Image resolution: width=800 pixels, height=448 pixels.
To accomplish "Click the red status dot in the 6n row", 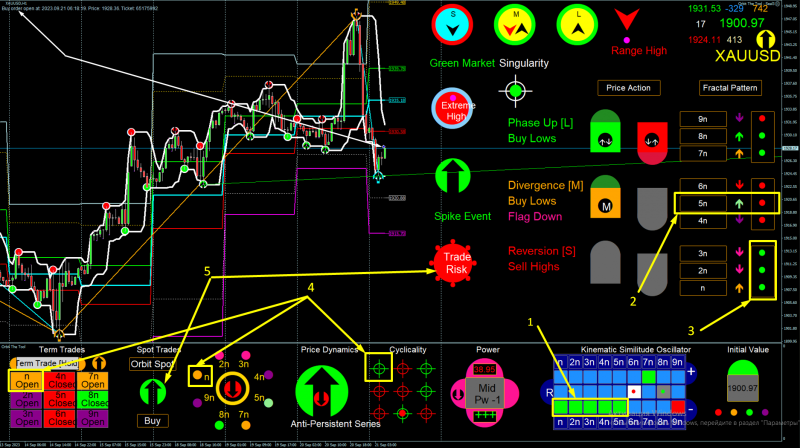I will point(762,186).
